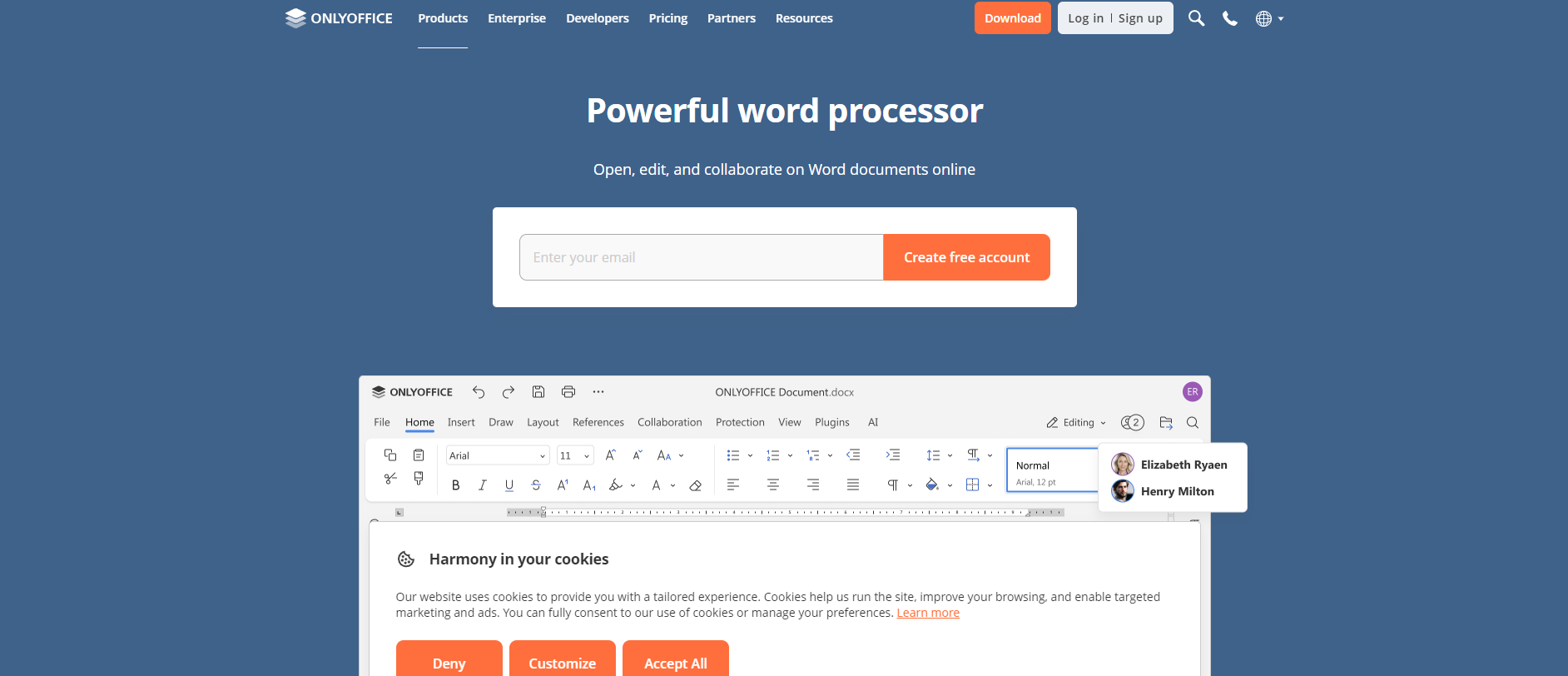Click the ONLYOFFICE logo in site header
1568x676 pixels.
pyautogui.click(x=339, y=18)
